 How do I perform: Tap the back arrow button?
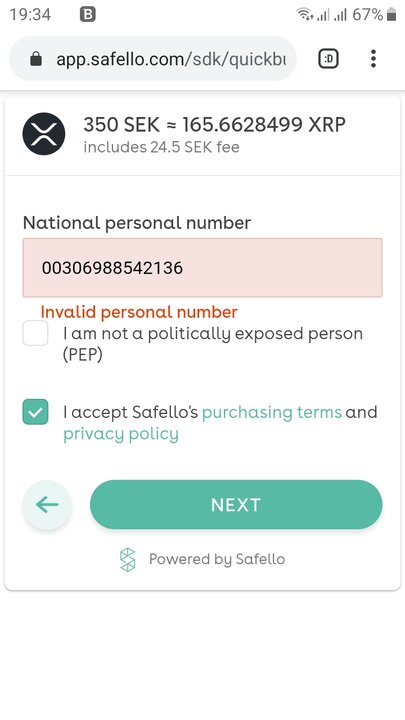[47, 505]
